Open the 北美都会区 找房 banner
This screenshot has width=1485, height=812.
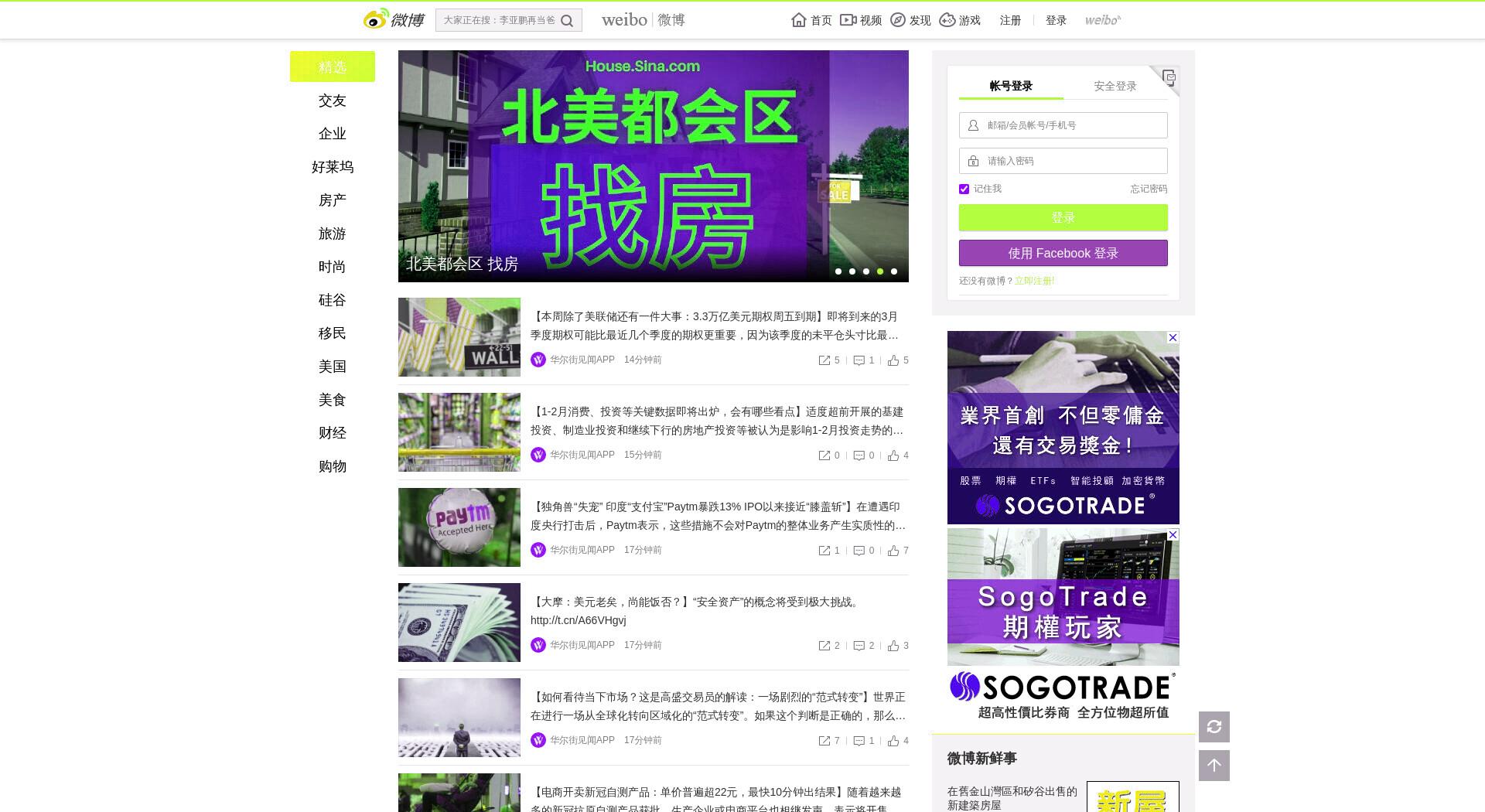click(x=654, y=166)
